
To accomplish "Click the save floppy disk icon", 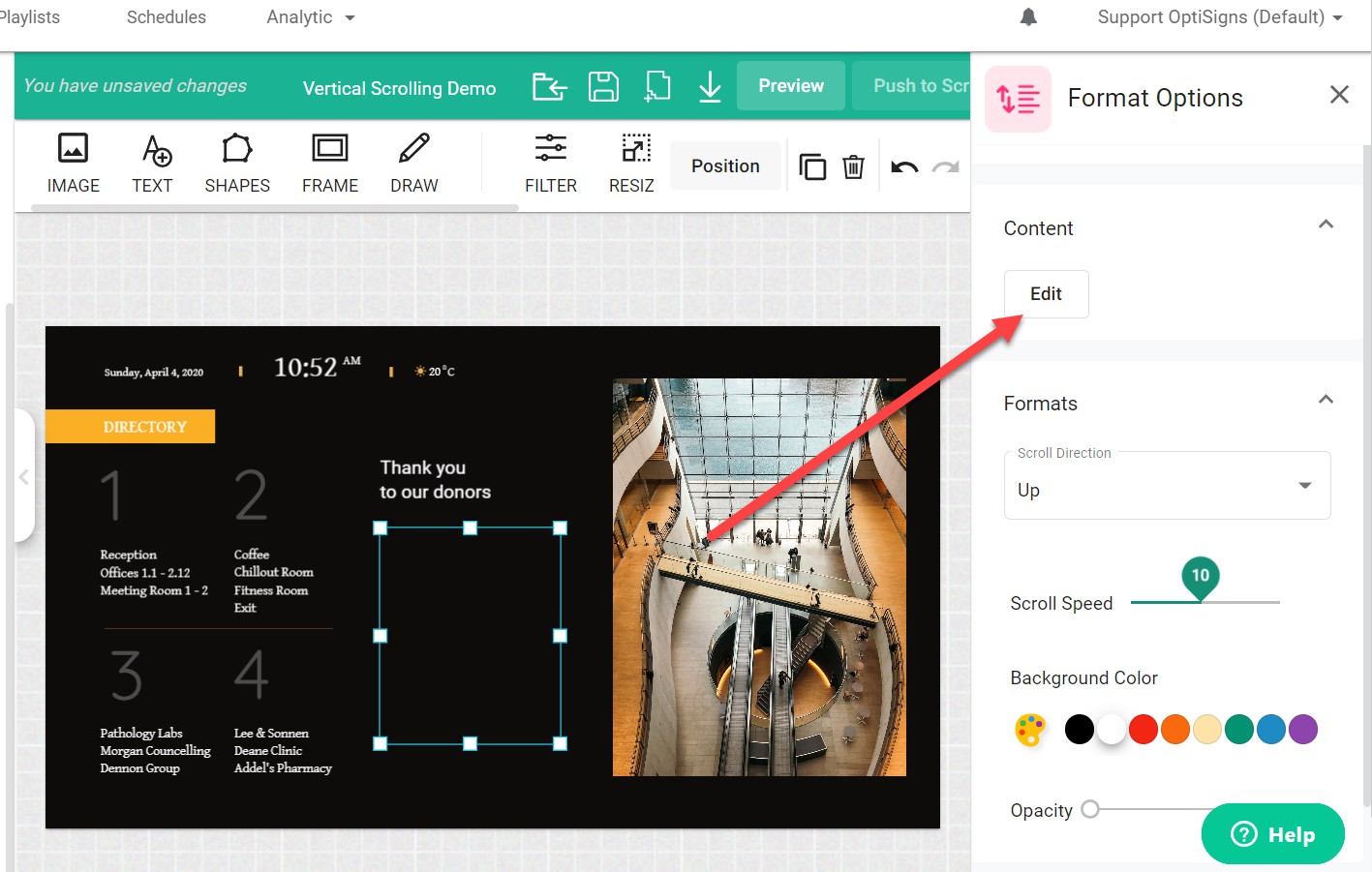I will (603, 86).
